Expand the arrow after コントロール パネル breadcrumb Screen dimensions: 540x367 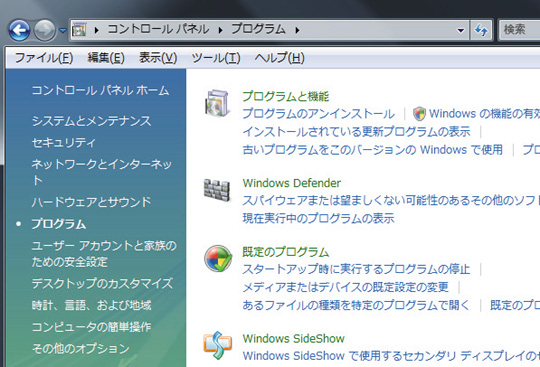pyautogui.click(x=220, y=30)
